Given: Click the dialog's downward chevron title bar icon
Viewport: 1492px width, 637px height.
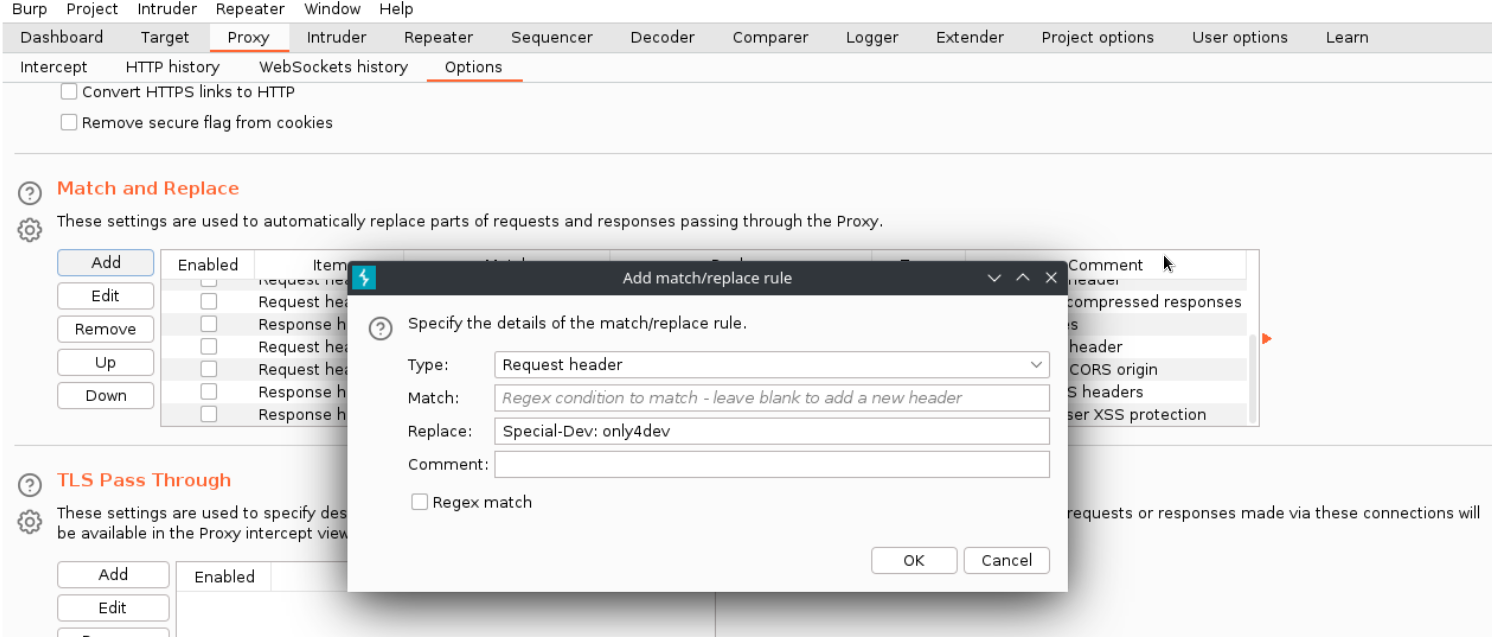Looking at the screenshot, I should pos(994,278).
